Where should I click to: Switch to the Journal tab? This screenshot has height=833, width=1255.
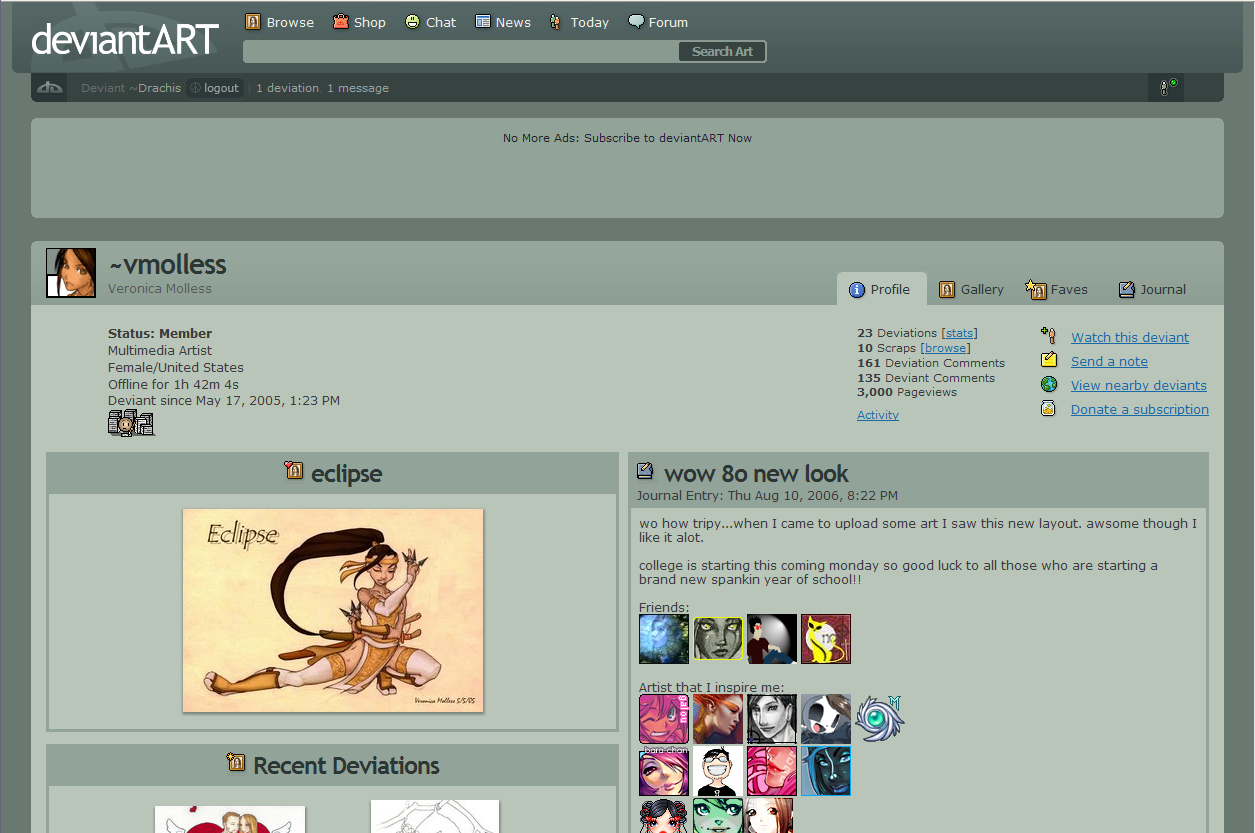tap(1151, 289)
